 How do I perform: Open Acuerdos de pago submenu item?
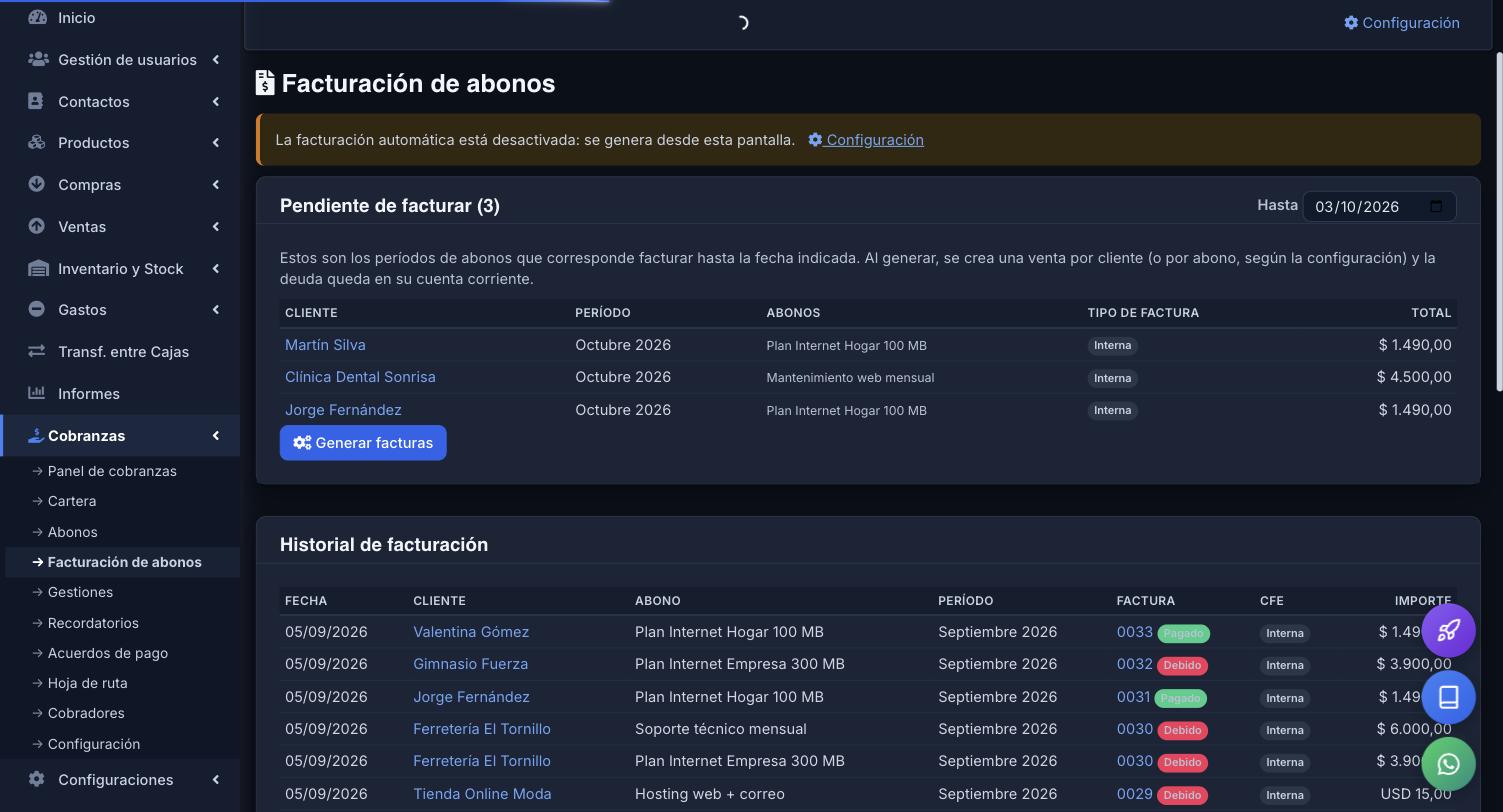click(x=108, y=653)
